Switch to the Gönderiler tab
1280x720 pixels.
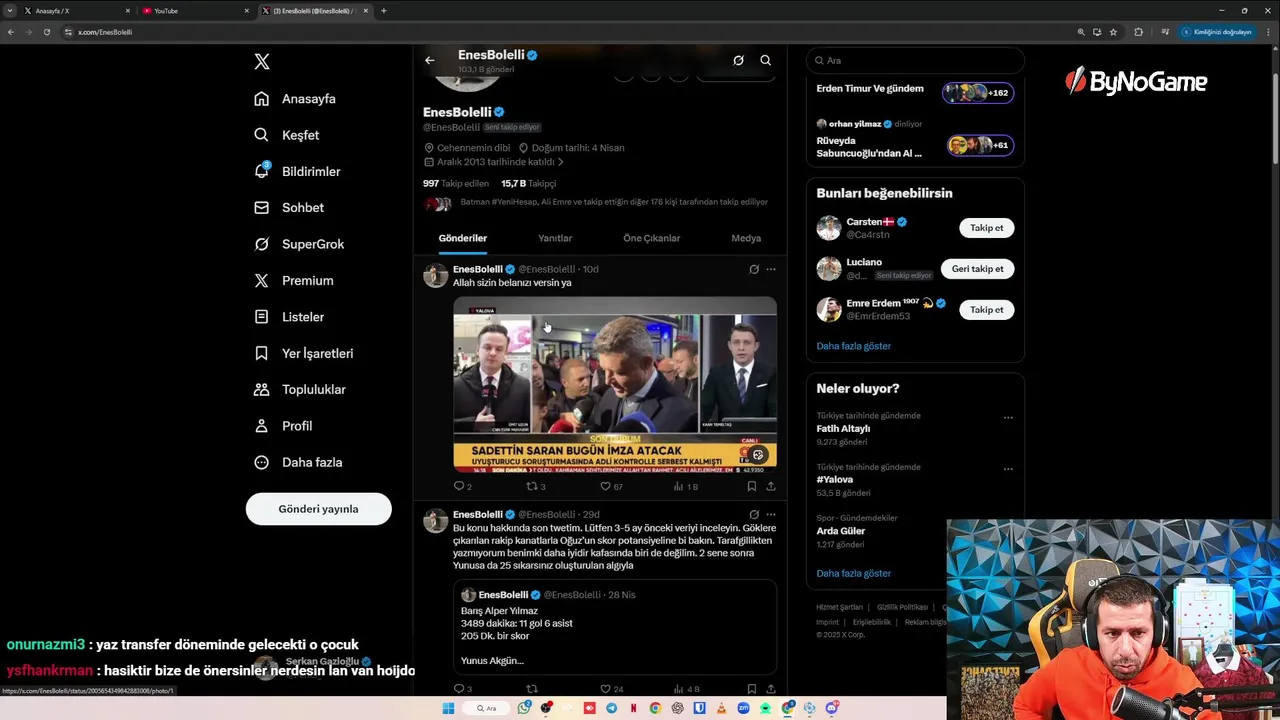click(x=463, y=238)
